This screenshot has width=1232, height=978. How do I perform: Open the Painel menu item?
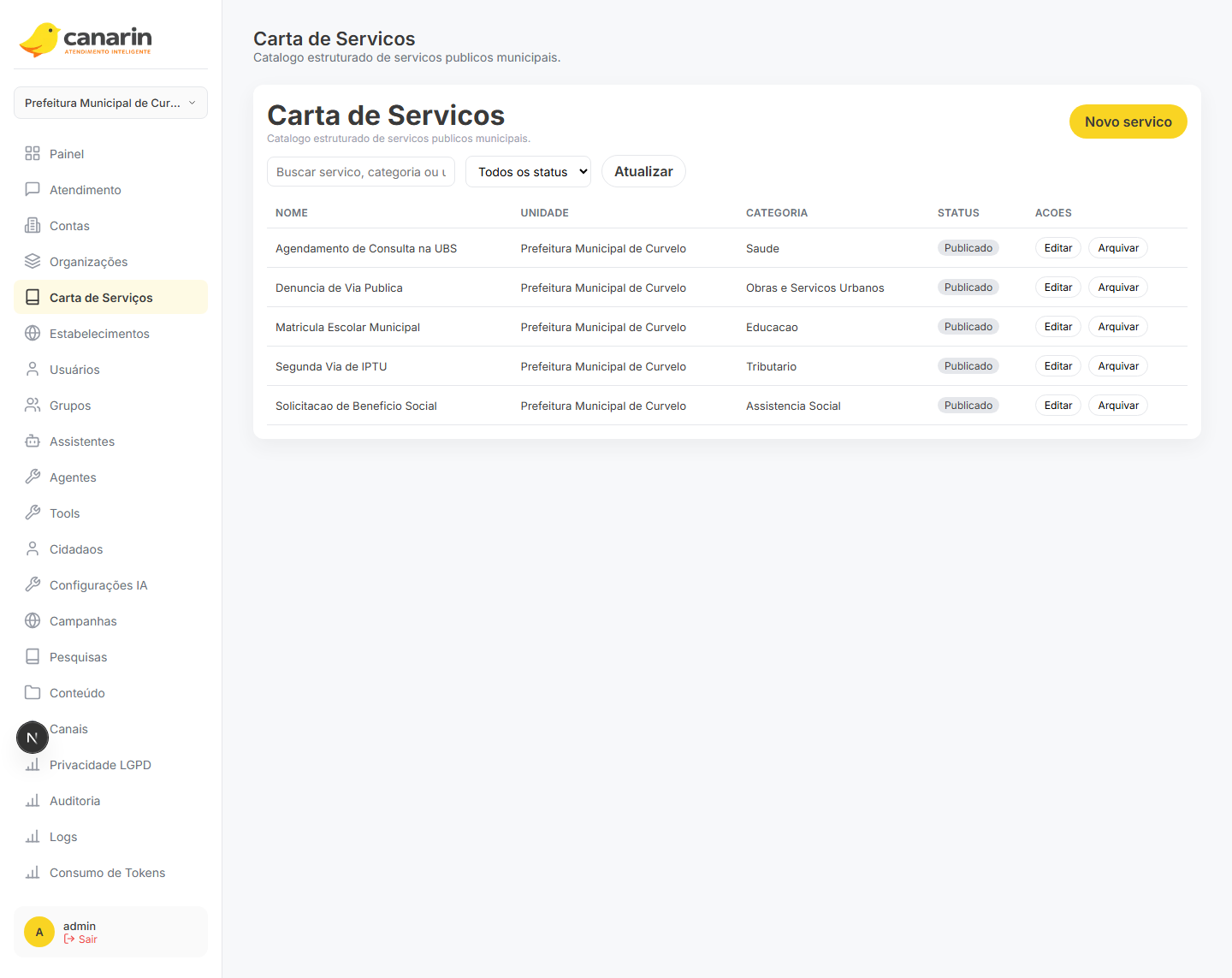tap(110, 154)
